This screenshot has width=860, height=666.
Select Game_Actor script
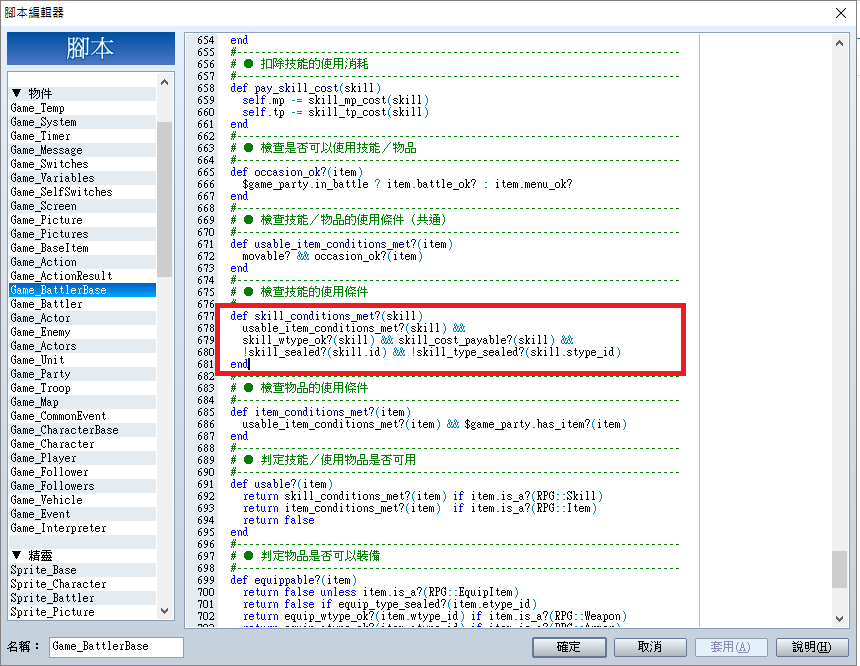82,318
